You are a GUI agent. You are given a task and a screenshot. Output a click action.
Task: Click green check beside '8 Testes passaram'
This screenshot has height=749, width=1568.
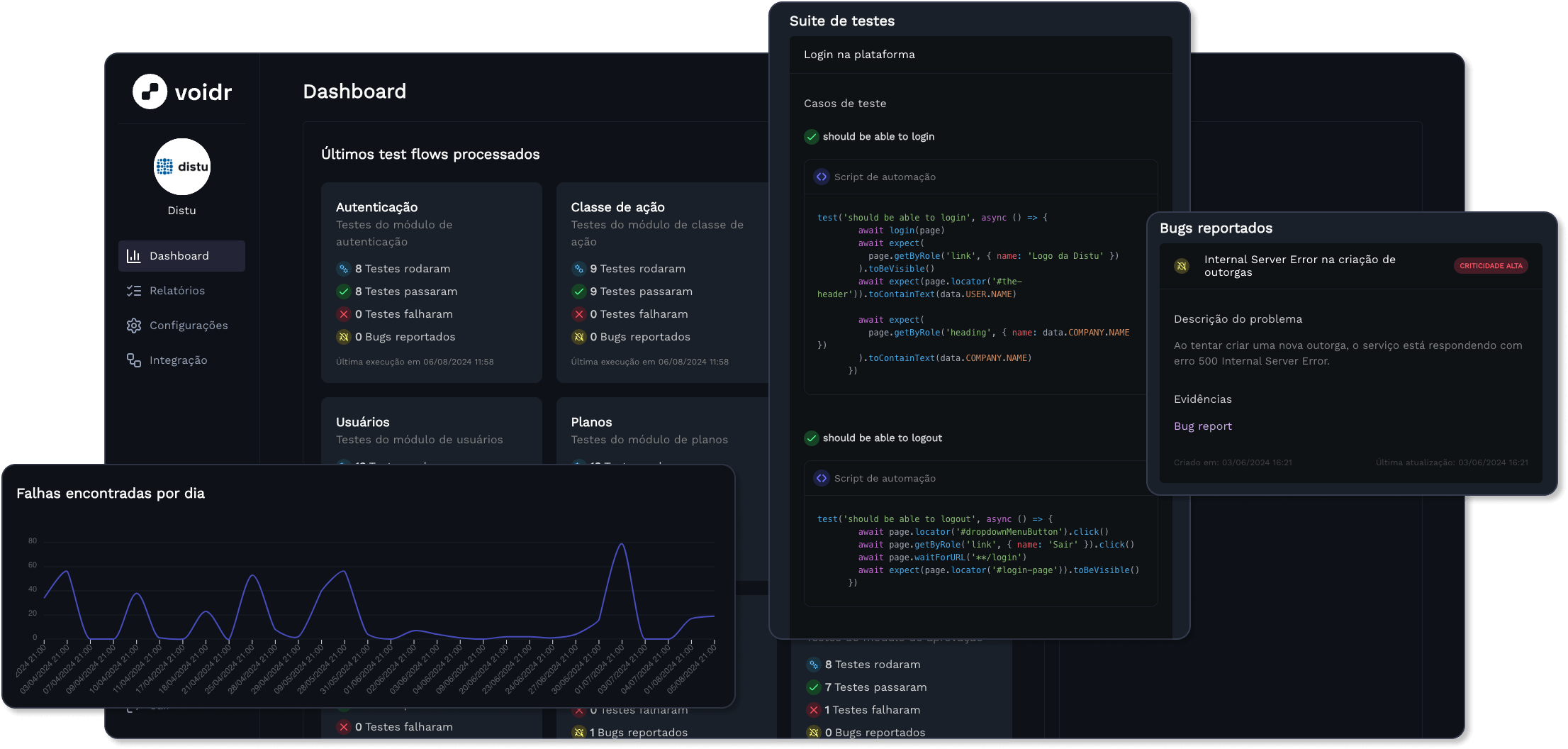pos(344,292)
